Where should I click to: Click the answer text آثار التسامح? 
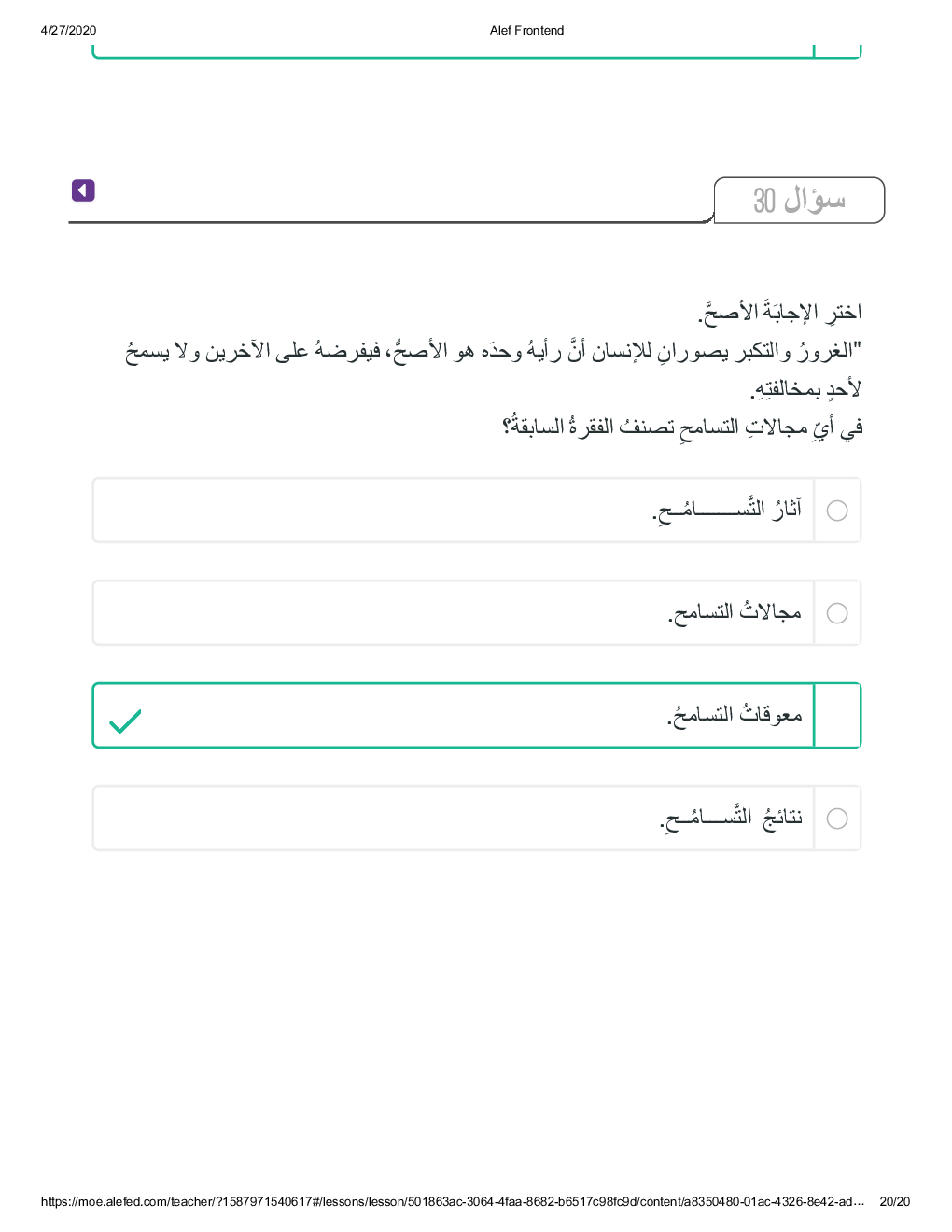coord(727,510)
